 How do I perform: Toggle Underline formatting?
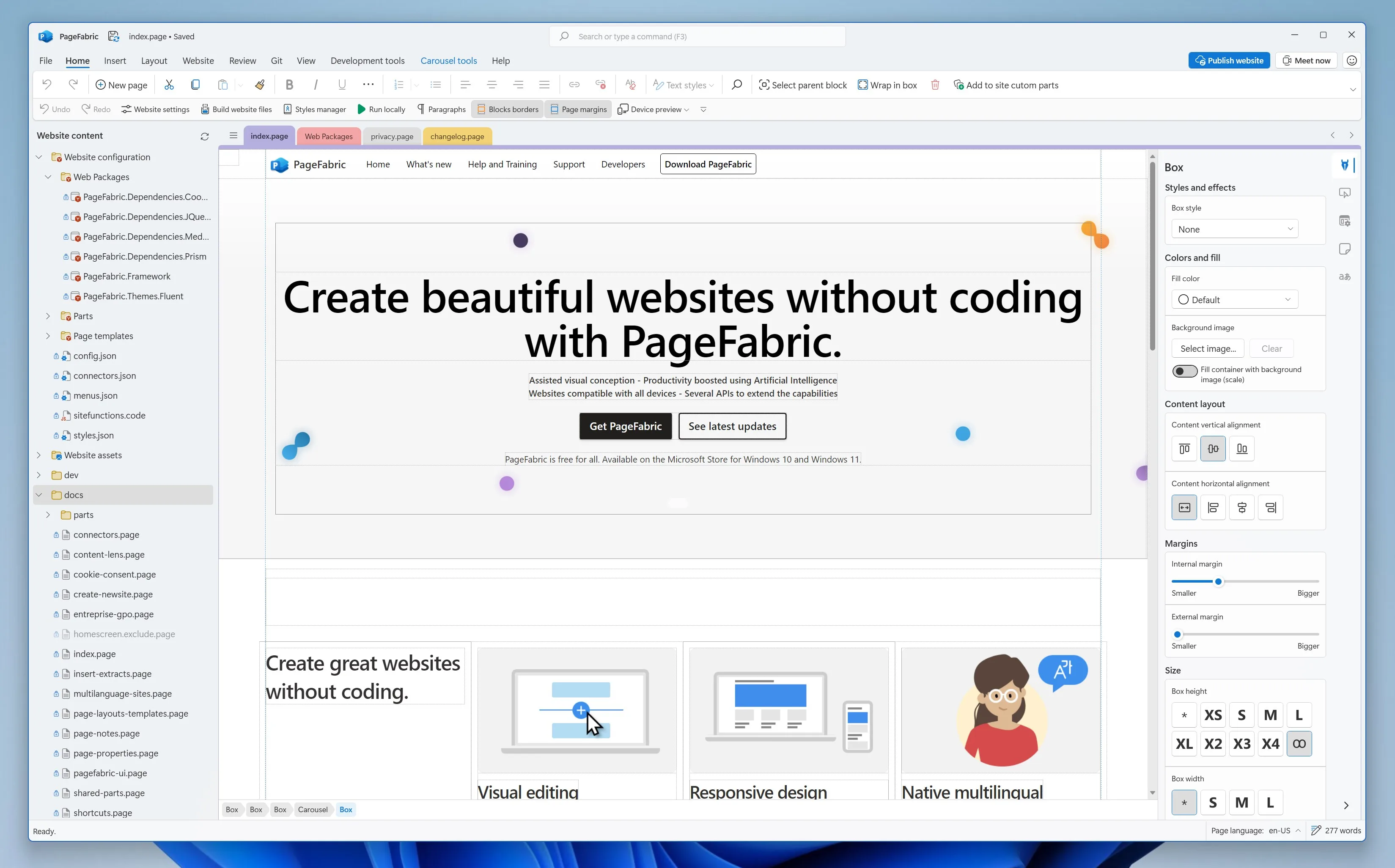click(342, 85)
